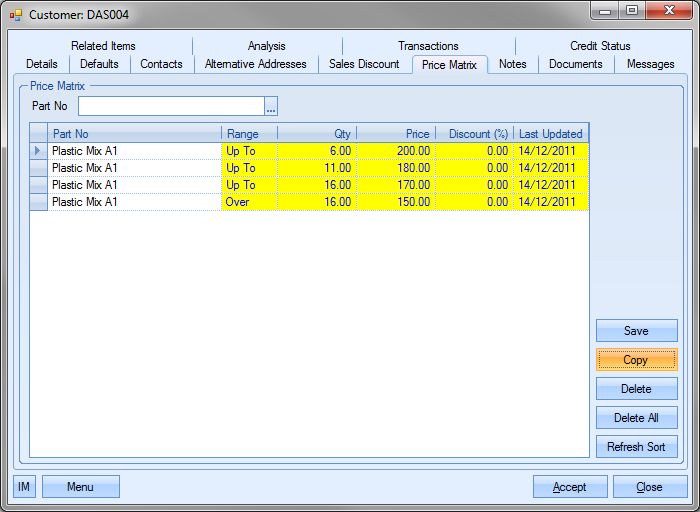Select the yellow 150.00 price cell

pyautogui.click(x=395, y=202)
